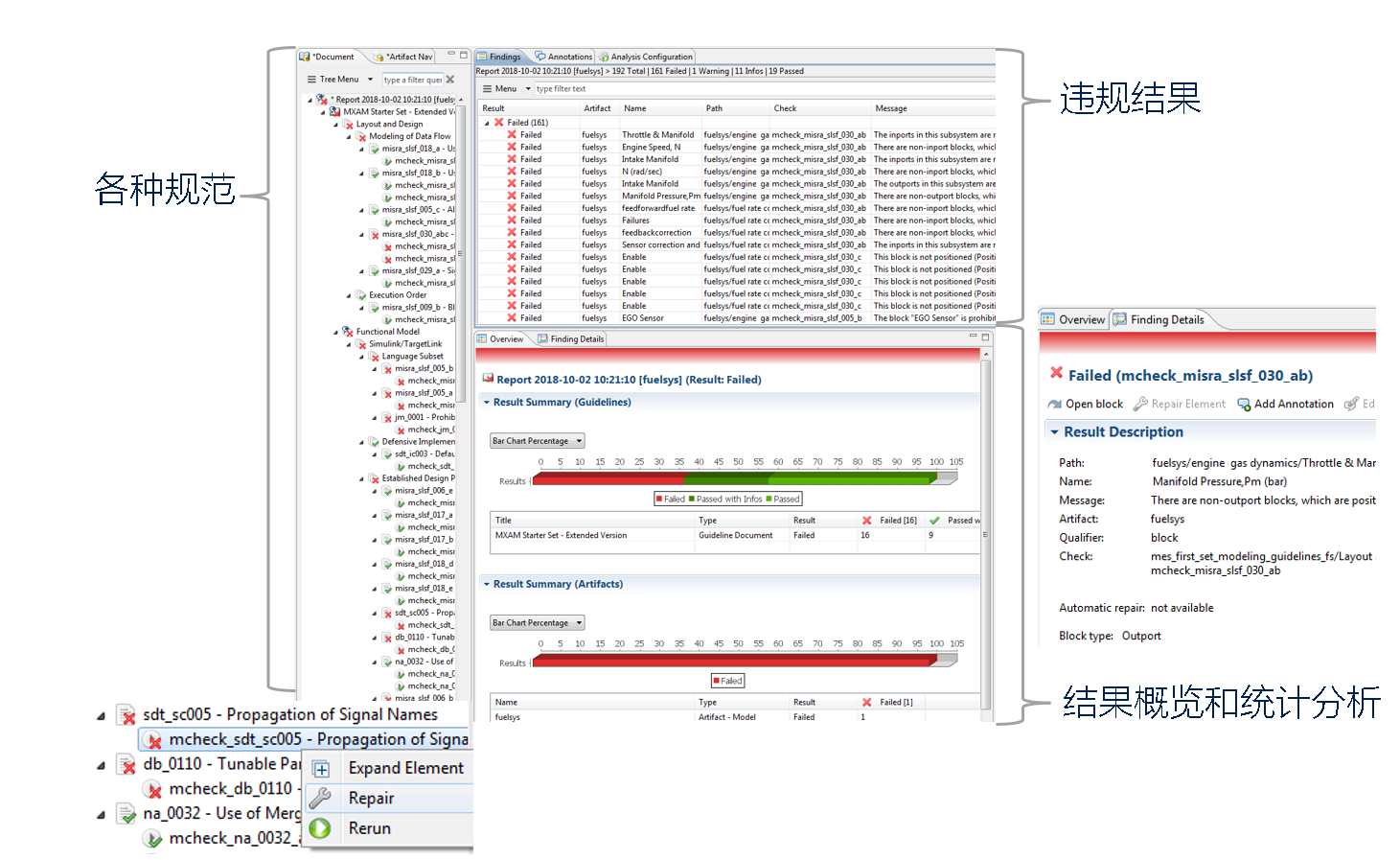The width and height of the screenshot is (1400, 860).
Task: Click the Failed [16] column X icon
Action: pyautogui.click(x=867, y=521)
